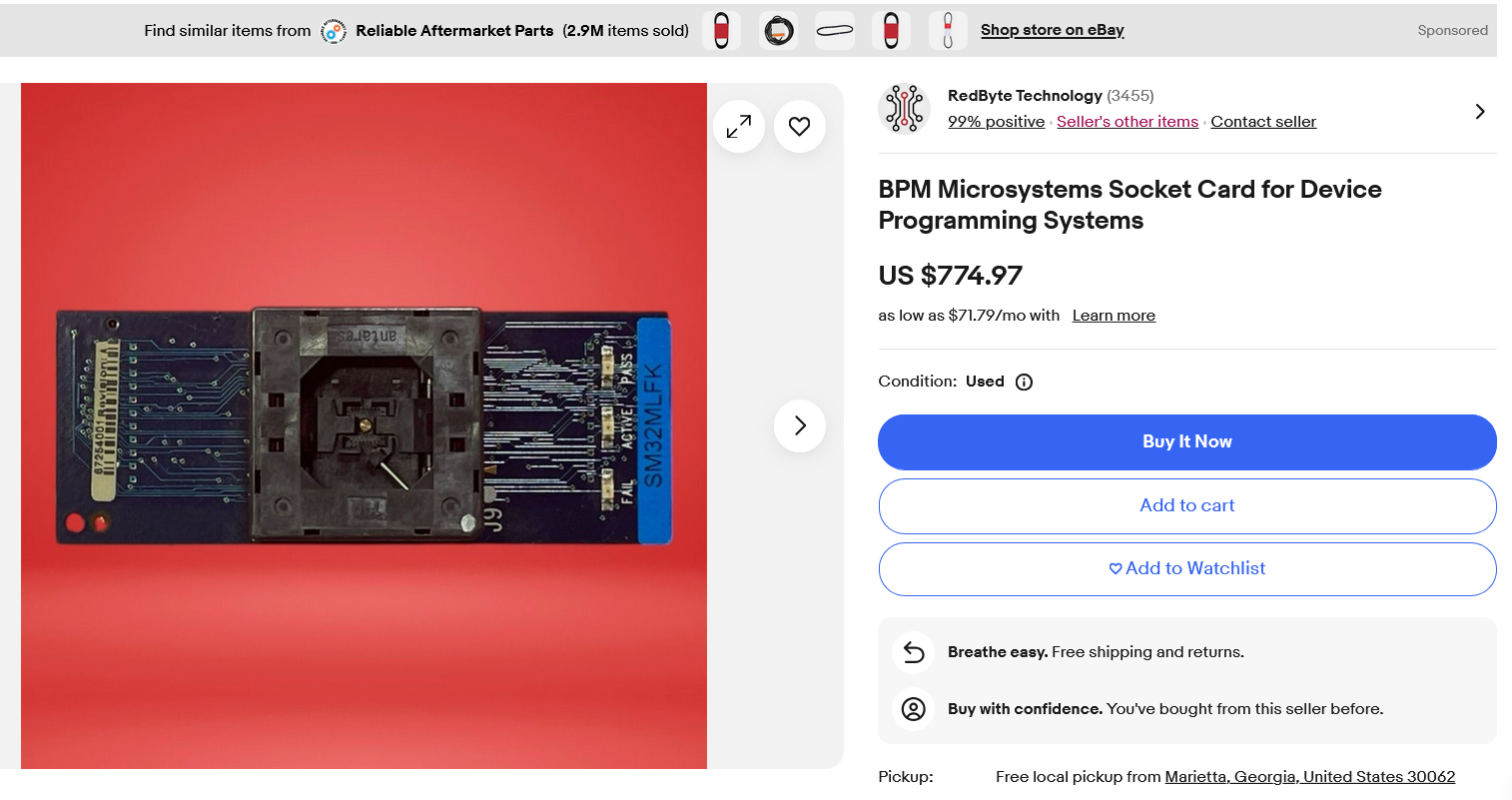
Task: Open Marietta, Georgia pickup location link
Action: (x=1310, y=777)
